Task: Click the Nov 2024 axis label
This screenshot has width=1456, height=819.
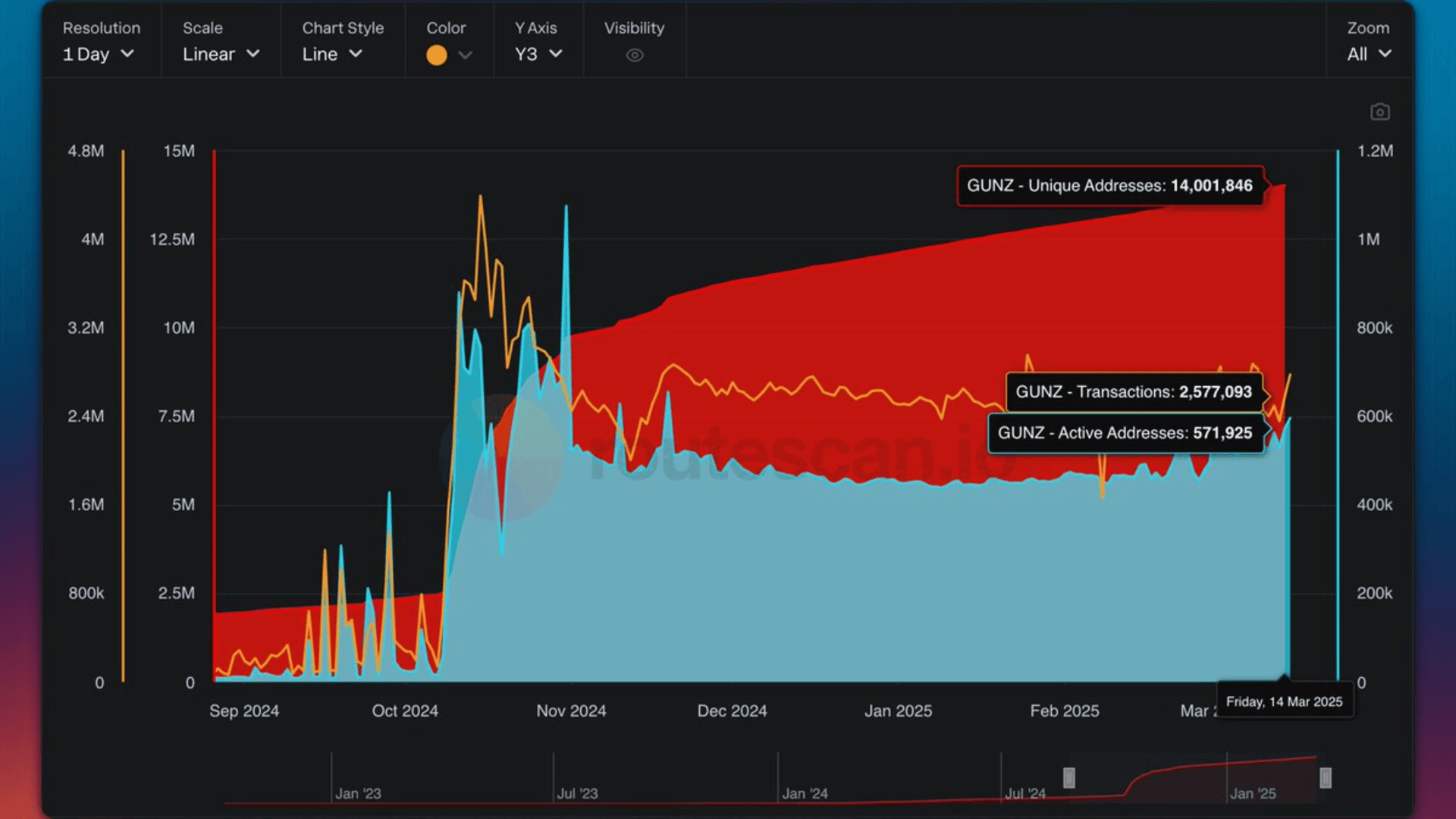Action: point(571,711)
